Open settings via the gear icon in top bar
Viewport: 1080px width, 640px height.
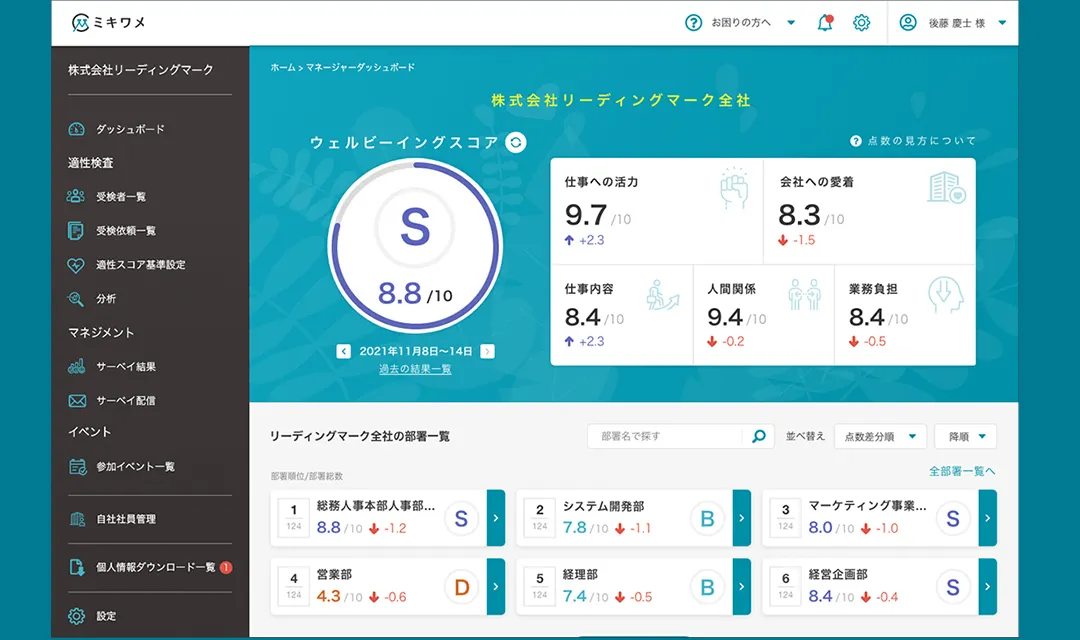click(x=861, y=22)
